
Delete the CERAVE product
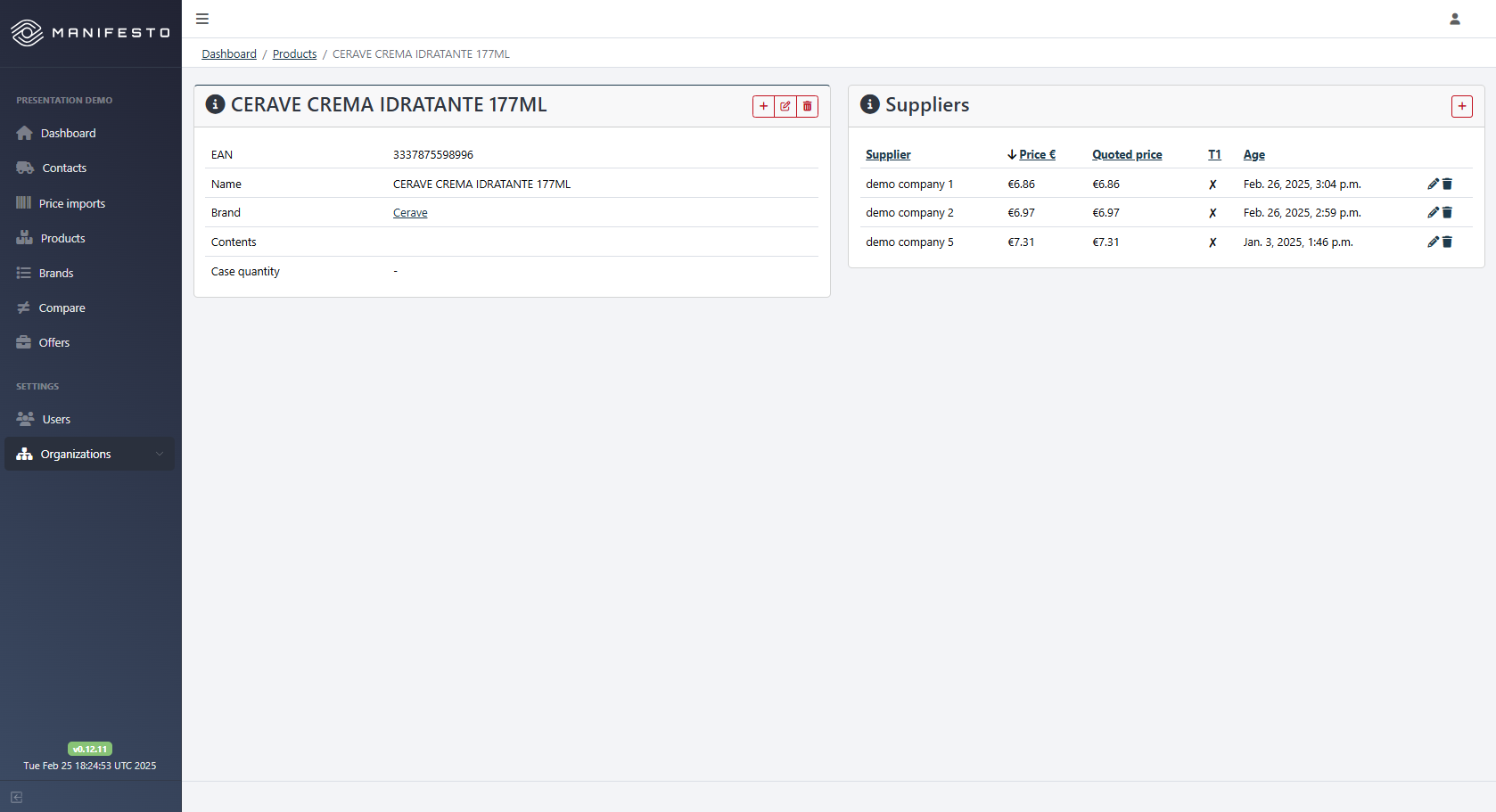[808, 106]
